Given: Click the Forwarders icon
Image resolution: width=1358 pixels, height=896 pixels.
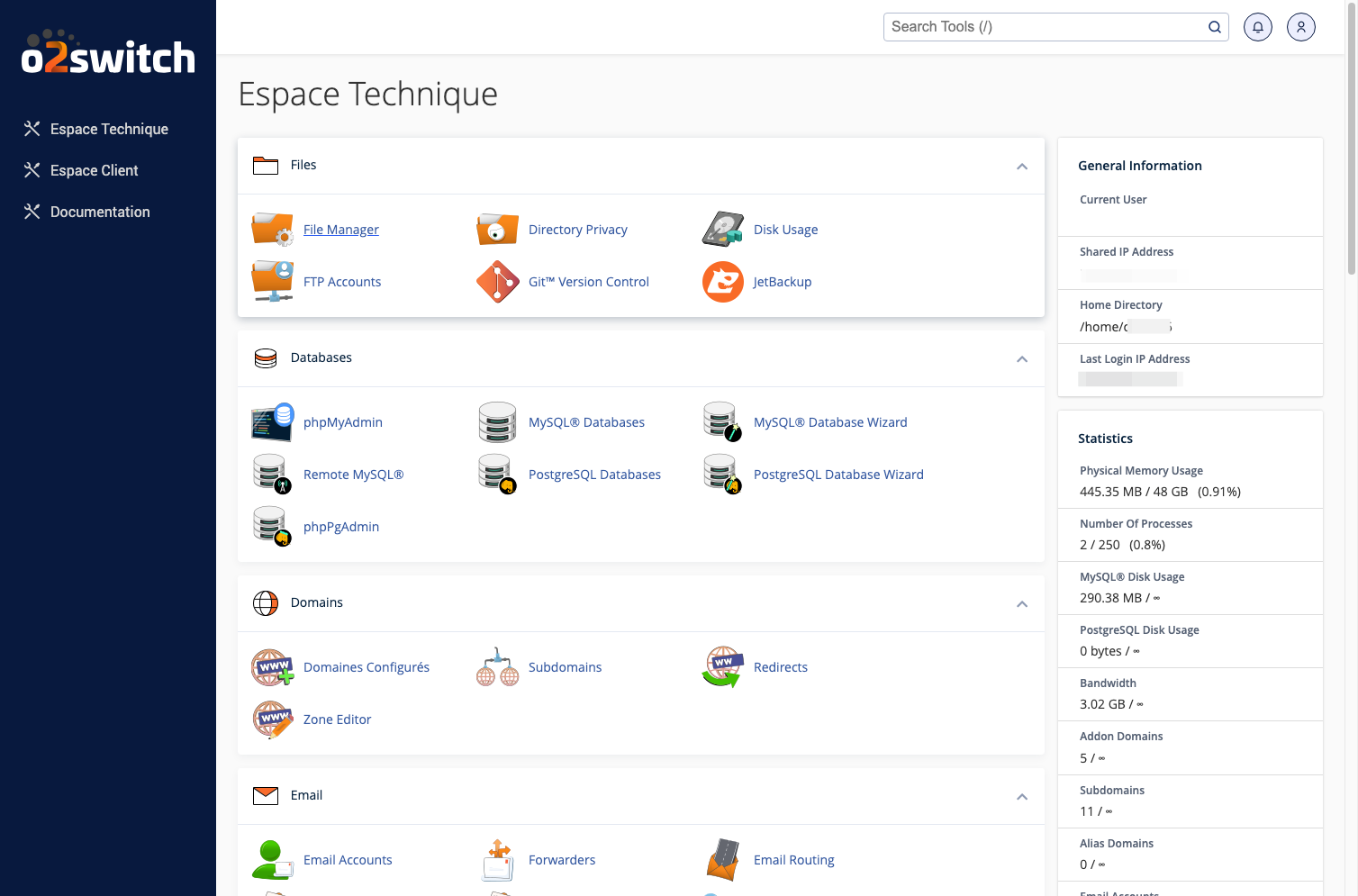Looking at the screenshot, I should (497, 860).
